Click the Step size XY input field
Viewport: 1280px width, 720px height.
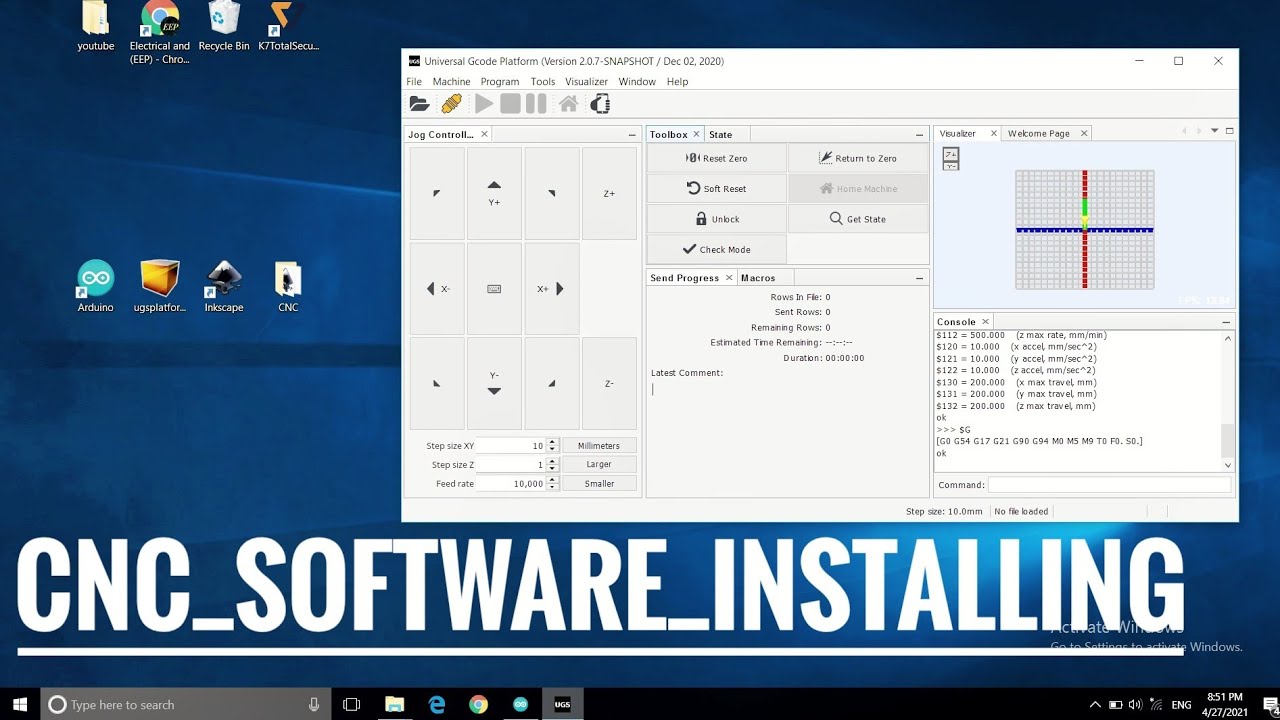pyautogui.click(x=511, y=446)
